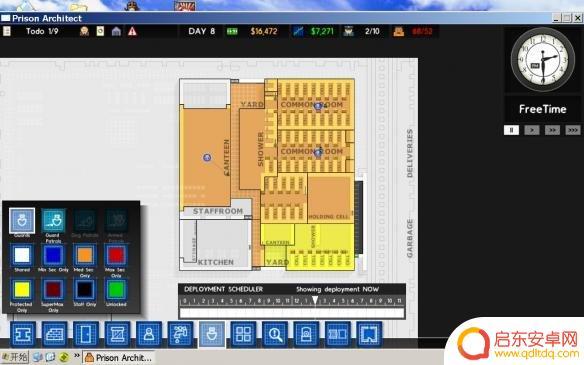The width and height of the screenshot is (584, 365).
Task: Click the last blueprint icon in toolbar
Action: pyautogui.click(x=369, y=334)
